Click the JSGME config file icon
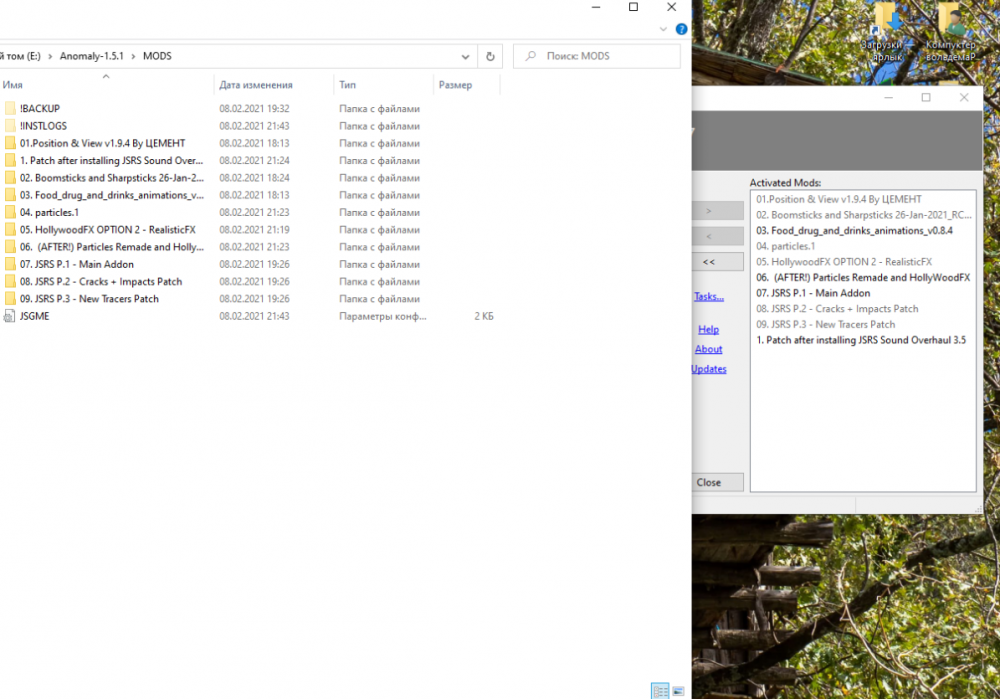 (x=10, y=316)
